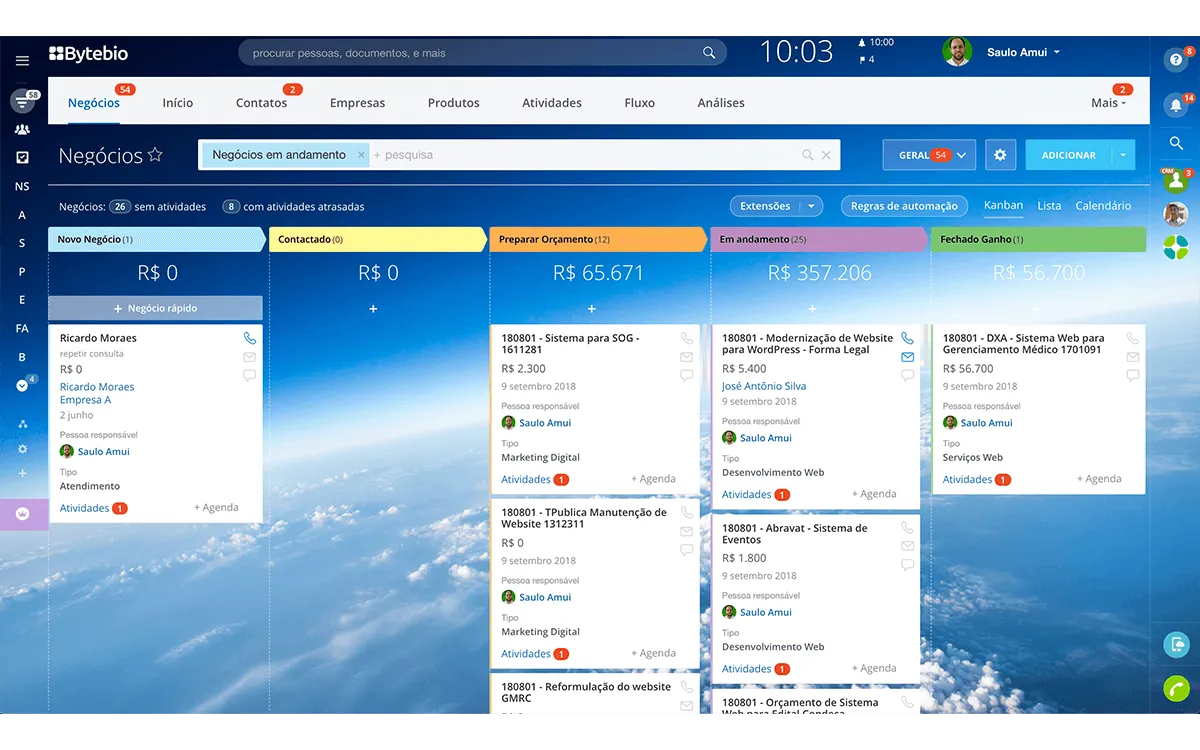Filter the 26 deals sem atividades

120,207
